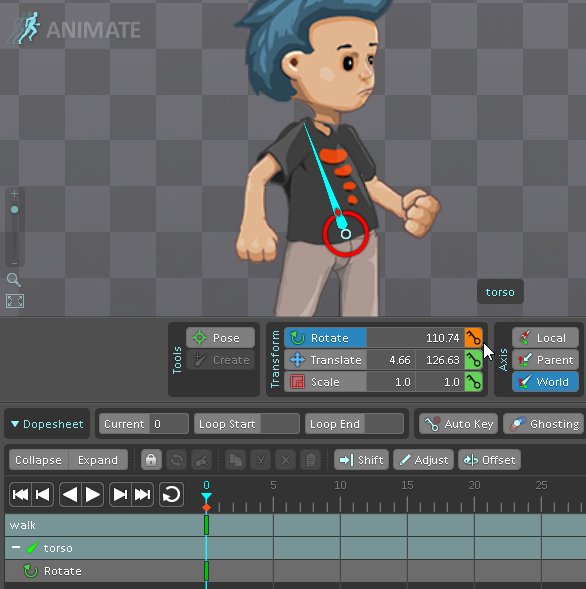Click the magnifier zoom icon in viewport

(x=14, y=280)
